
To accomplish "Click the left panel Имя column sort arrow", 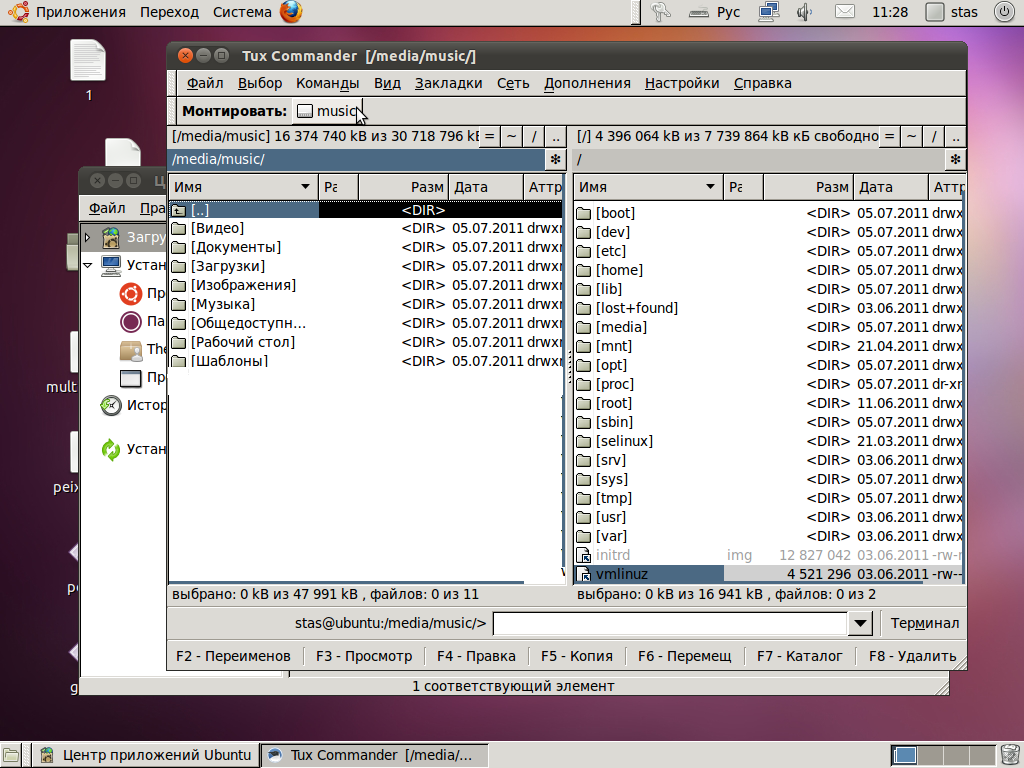I will pyautogui.click(x=305, y=187).
